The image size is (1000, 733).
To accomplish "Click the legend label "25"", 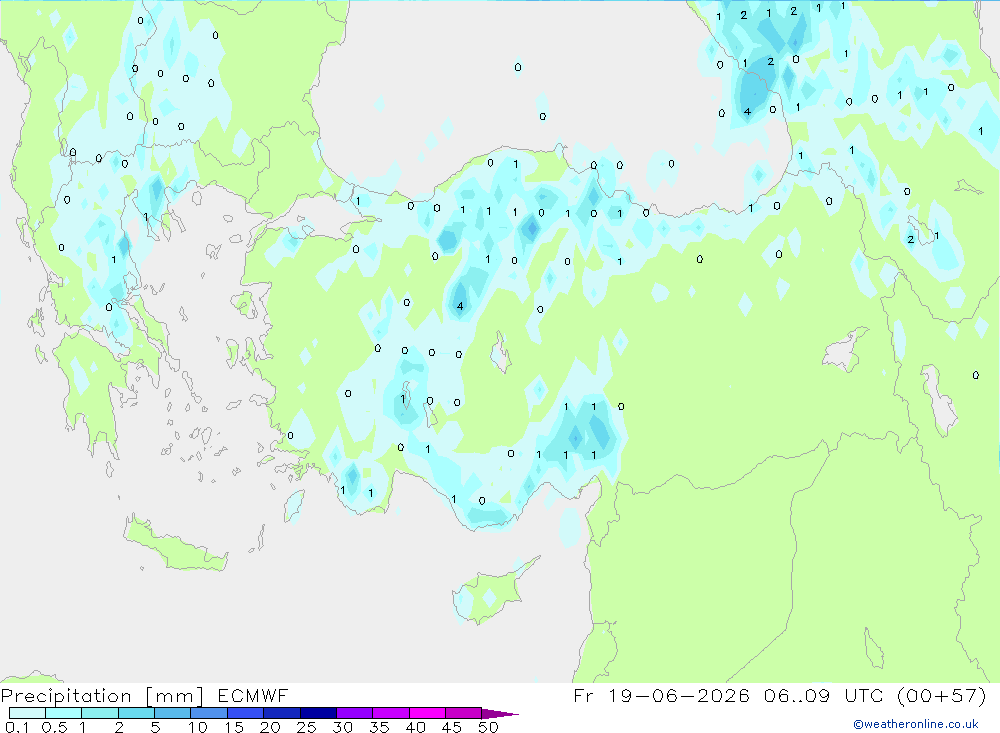I will coord(307,727).
